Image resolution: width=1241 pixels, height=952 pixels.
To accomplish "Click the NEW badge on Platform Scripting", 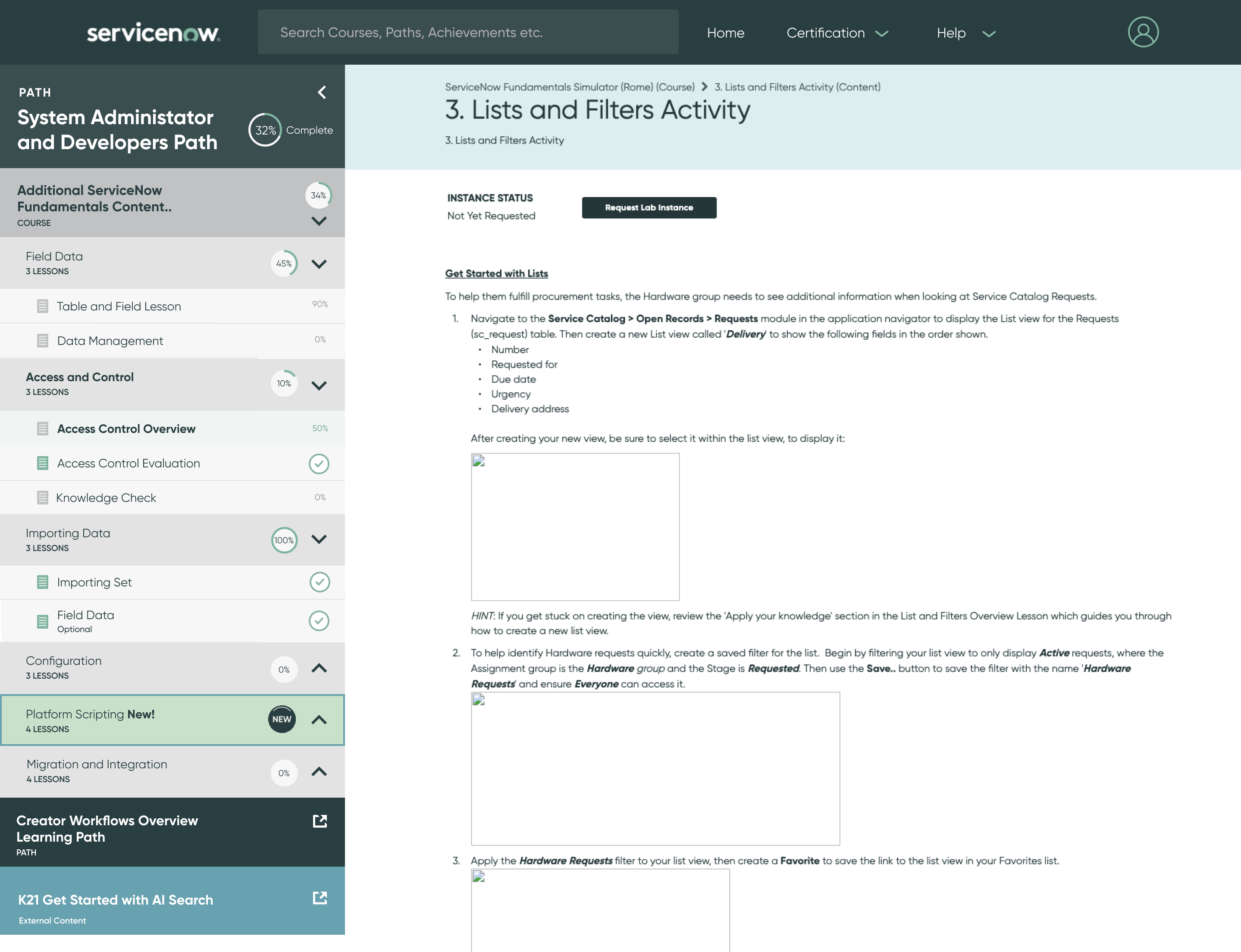I will (282, 719).
